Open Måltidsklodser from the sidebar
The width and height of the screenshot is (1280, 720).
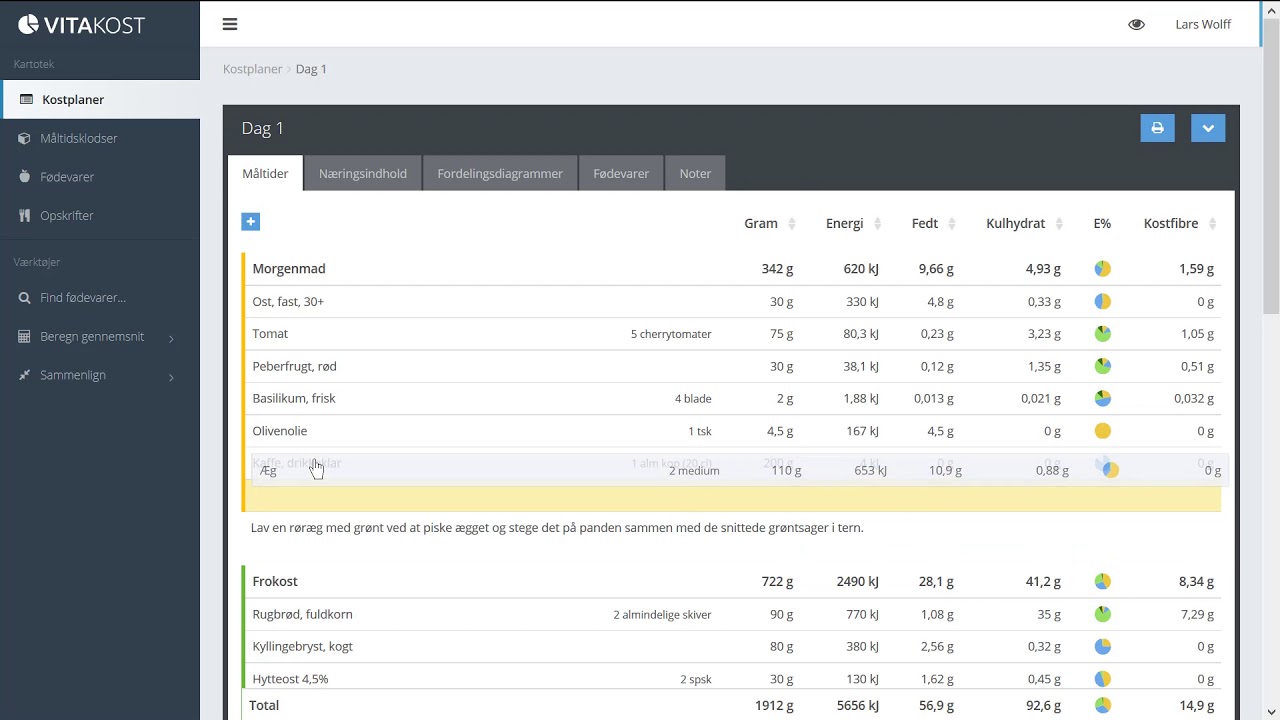point(79,138)
